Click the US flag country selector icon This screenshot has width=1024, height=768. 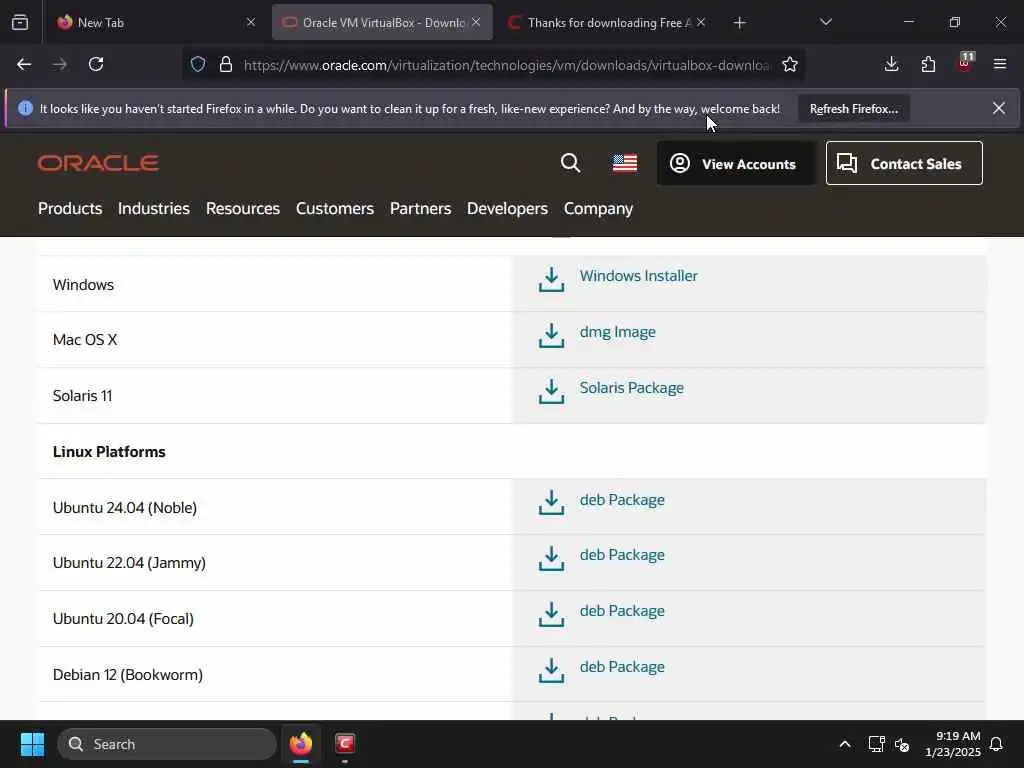(625, 163)
